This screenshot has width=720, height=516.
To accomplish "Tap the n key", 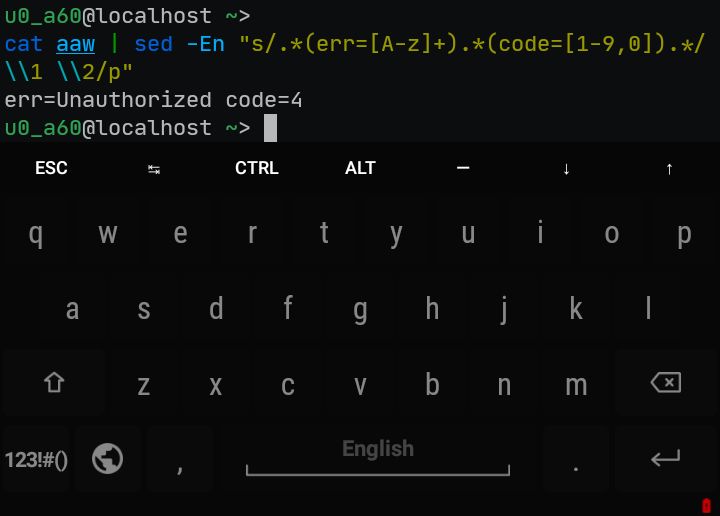I will (504, 385).
